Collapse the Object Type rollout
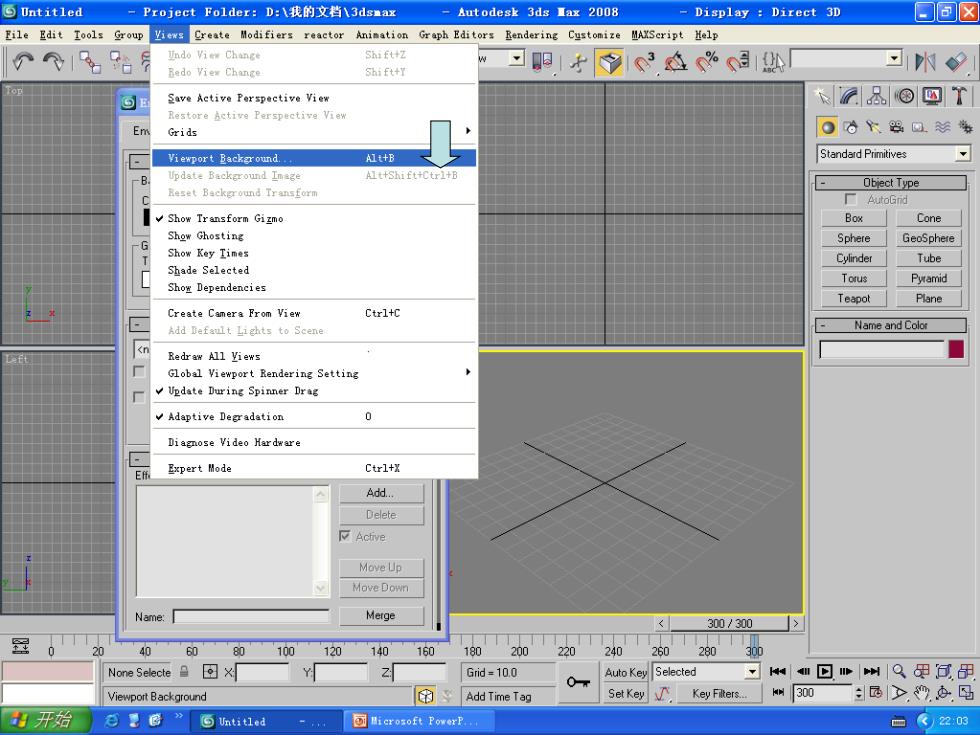980x735 pixels. click(x=891, y=182)
